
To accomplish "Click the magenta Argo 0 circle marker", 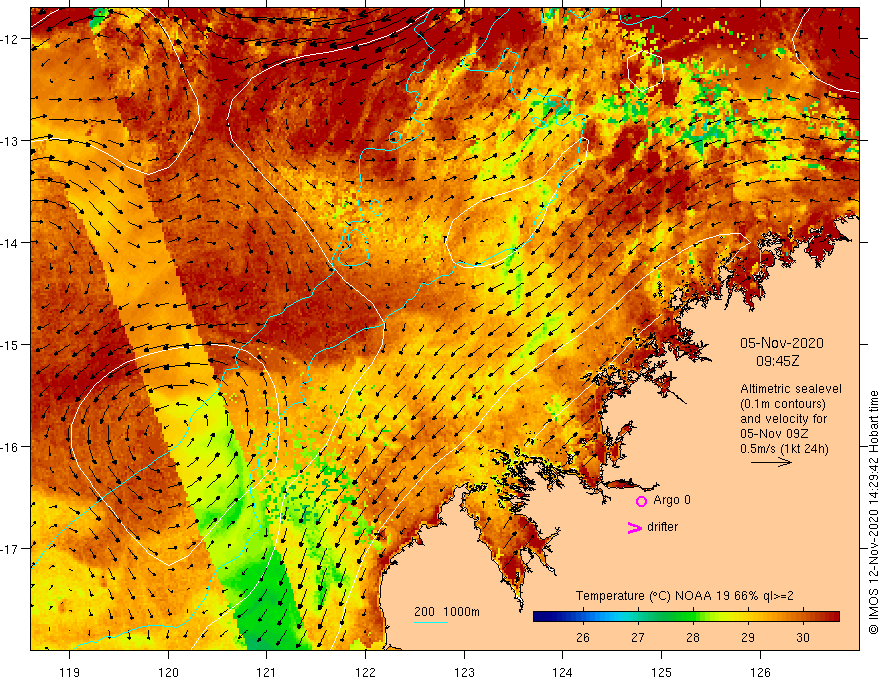I will click(641, 501).
